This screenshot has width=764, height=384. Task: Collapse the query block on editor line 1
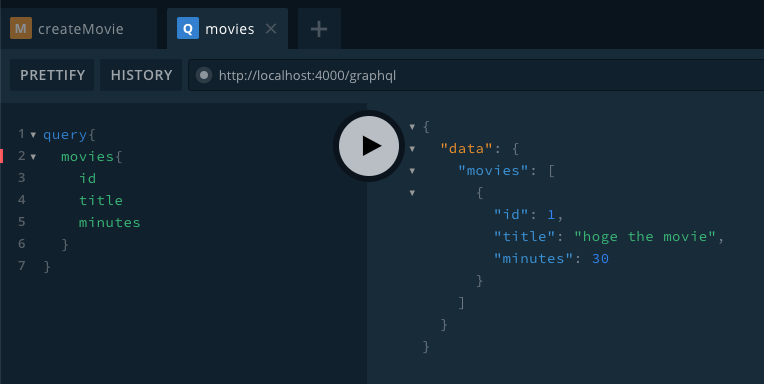click(33, 135)
